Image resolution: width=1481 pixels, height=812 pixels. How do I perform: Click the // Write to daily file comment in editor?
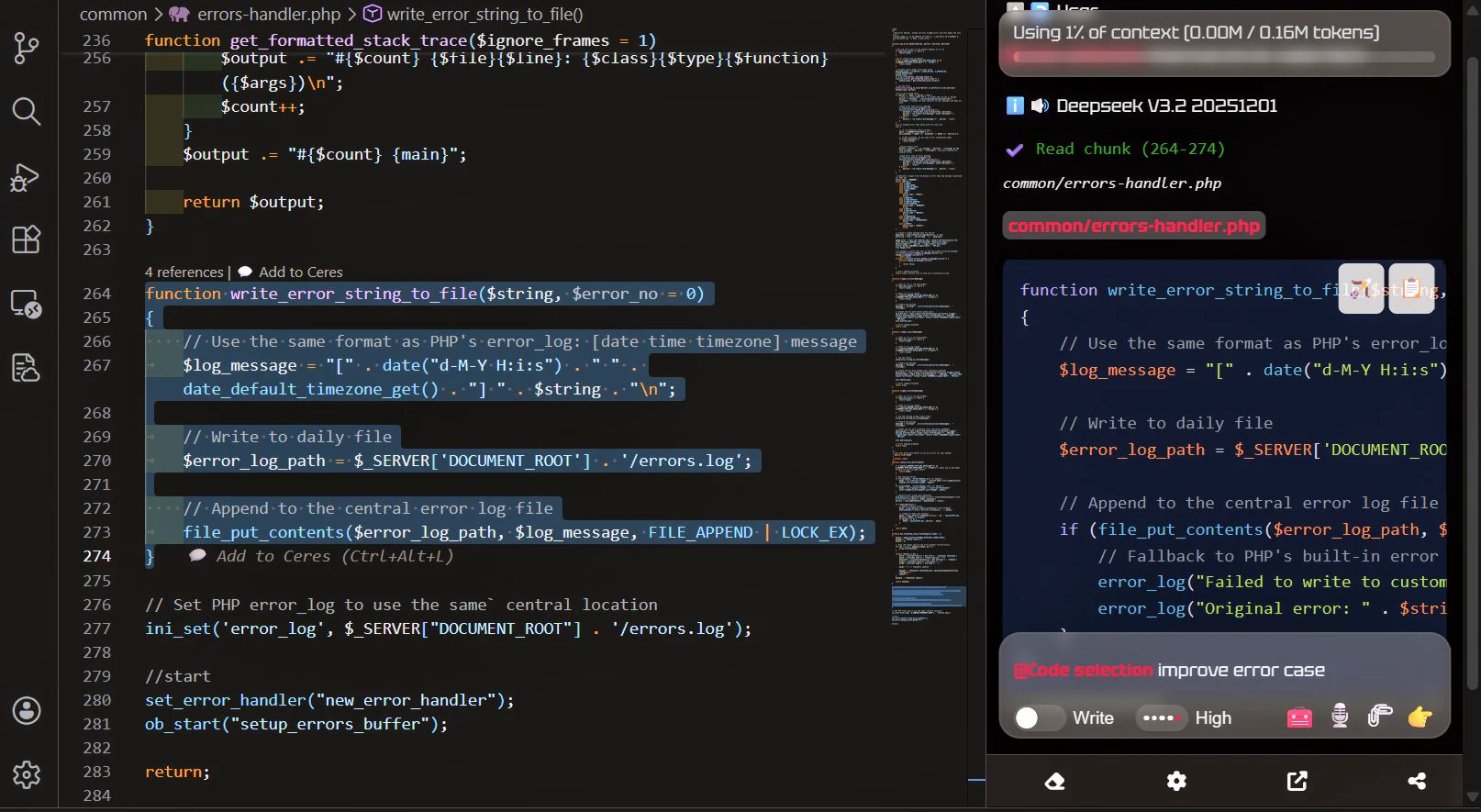287,437
